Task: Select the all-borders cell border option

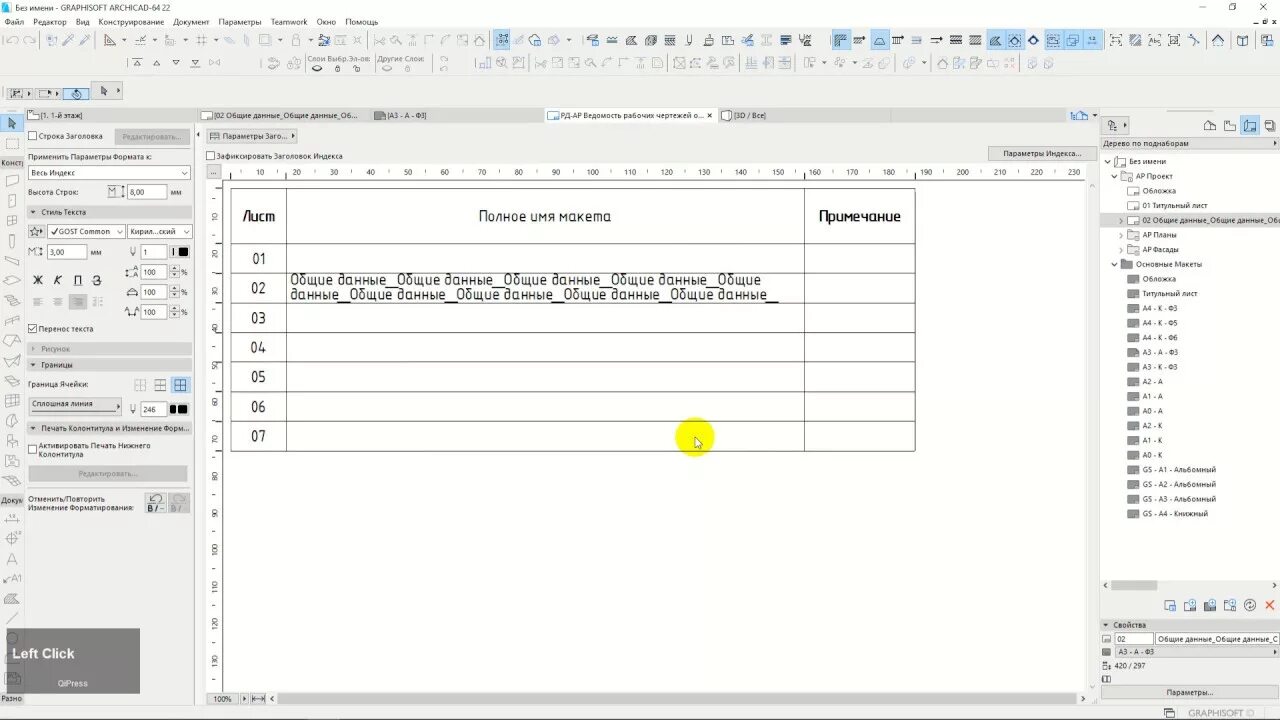Action: [x=180, y=385]
